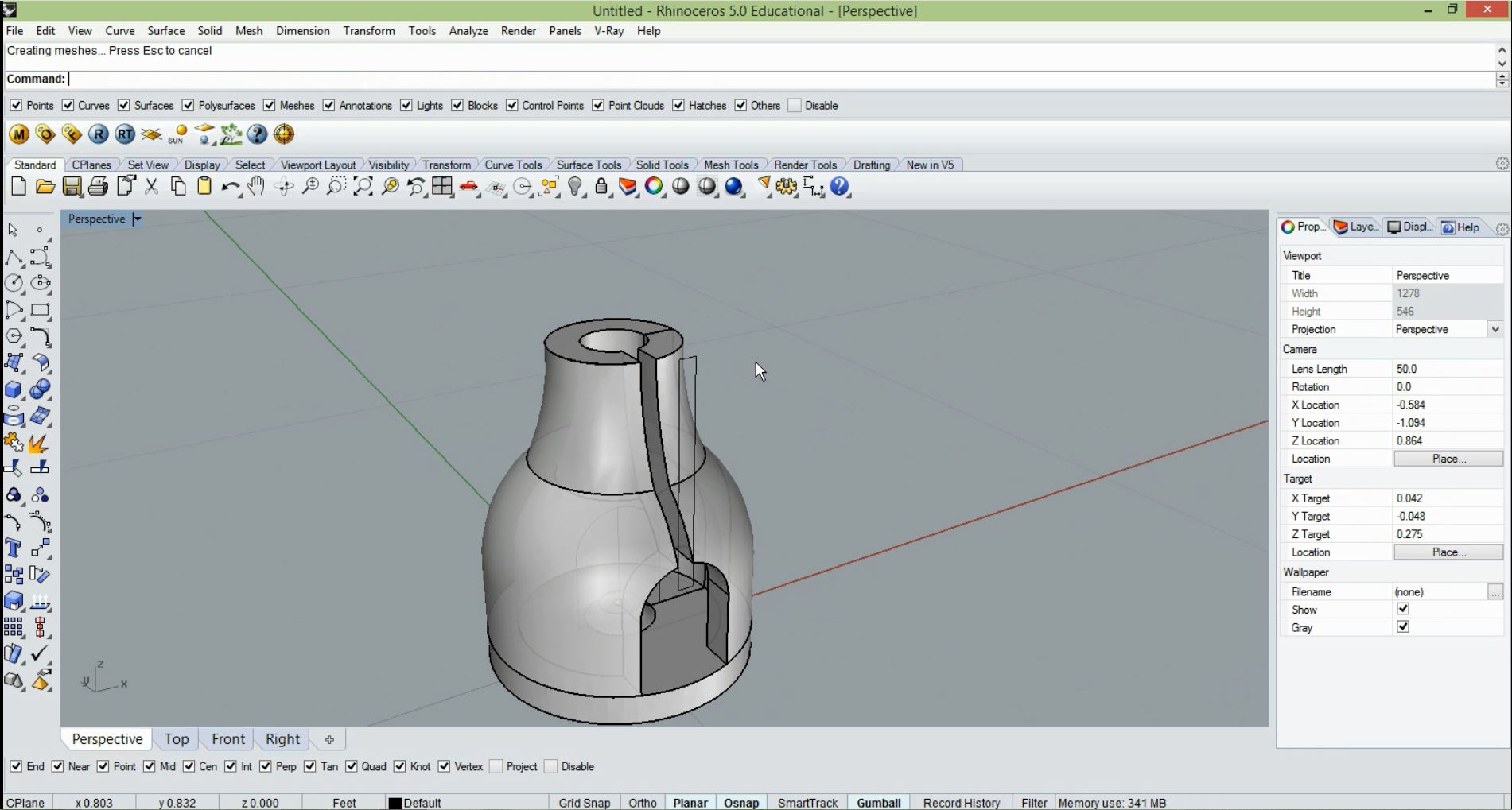Uncheck the Polysurfaces selection filter
Image resolution: width=1512 pixels, height=810 pixels.
[x=189, y=106]
